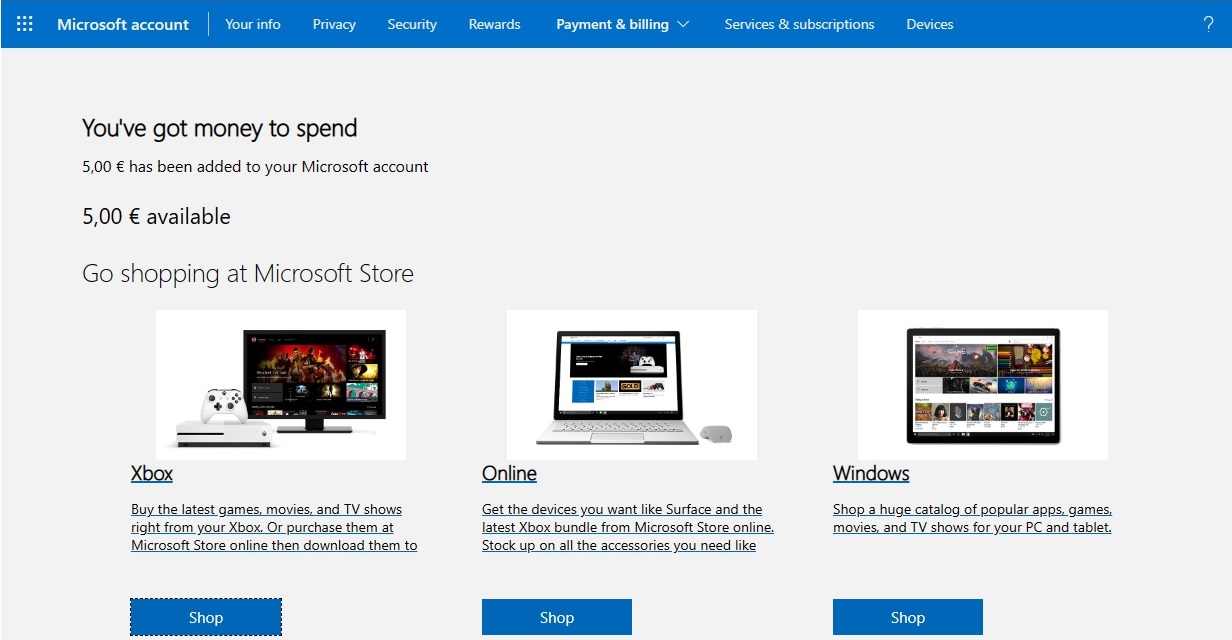Select 'Go shopping at Microsoft Store' heading

[x=248, y=273]
